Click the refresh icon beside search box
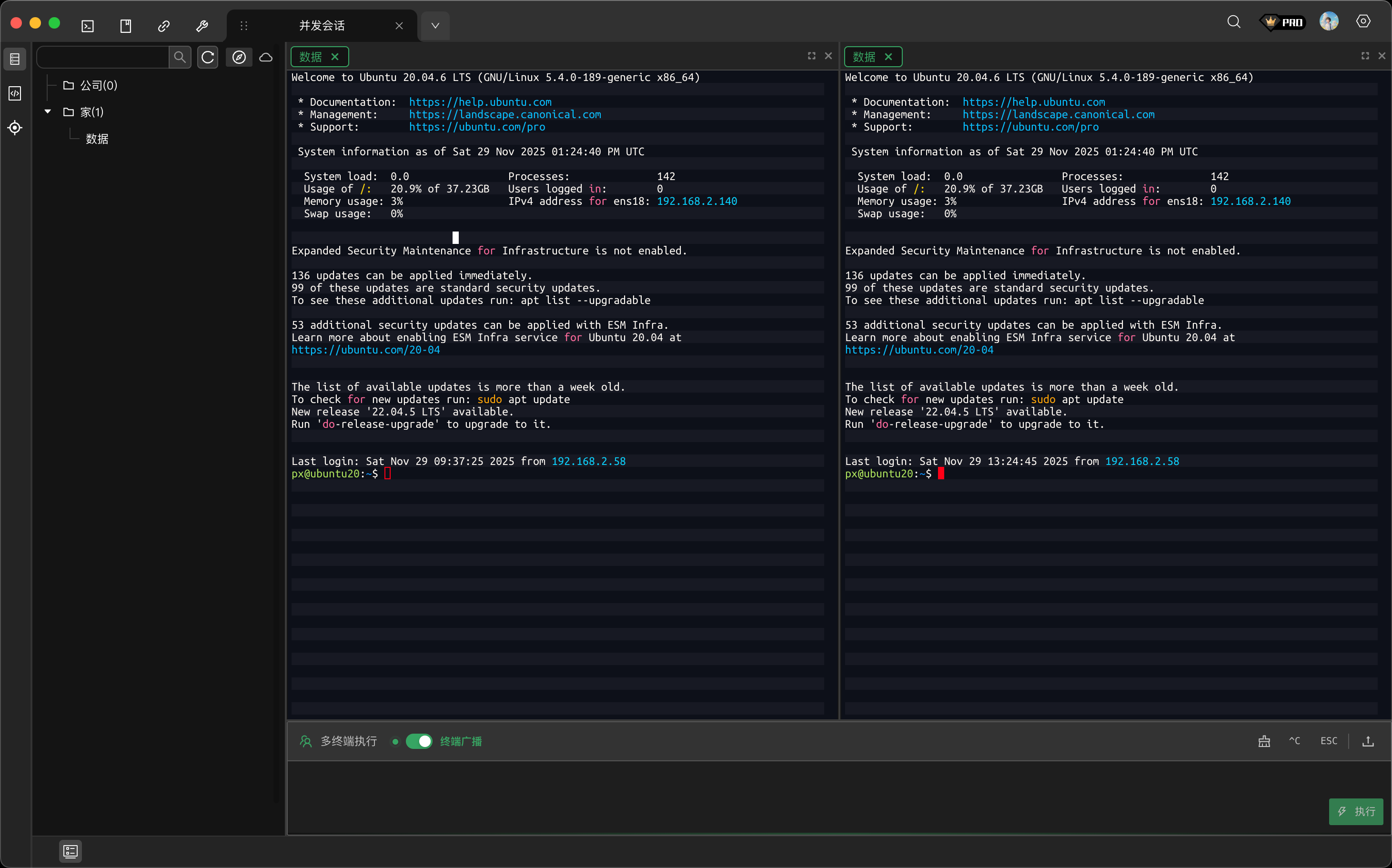Screen dimensions: 1392x868 [208, 57]
